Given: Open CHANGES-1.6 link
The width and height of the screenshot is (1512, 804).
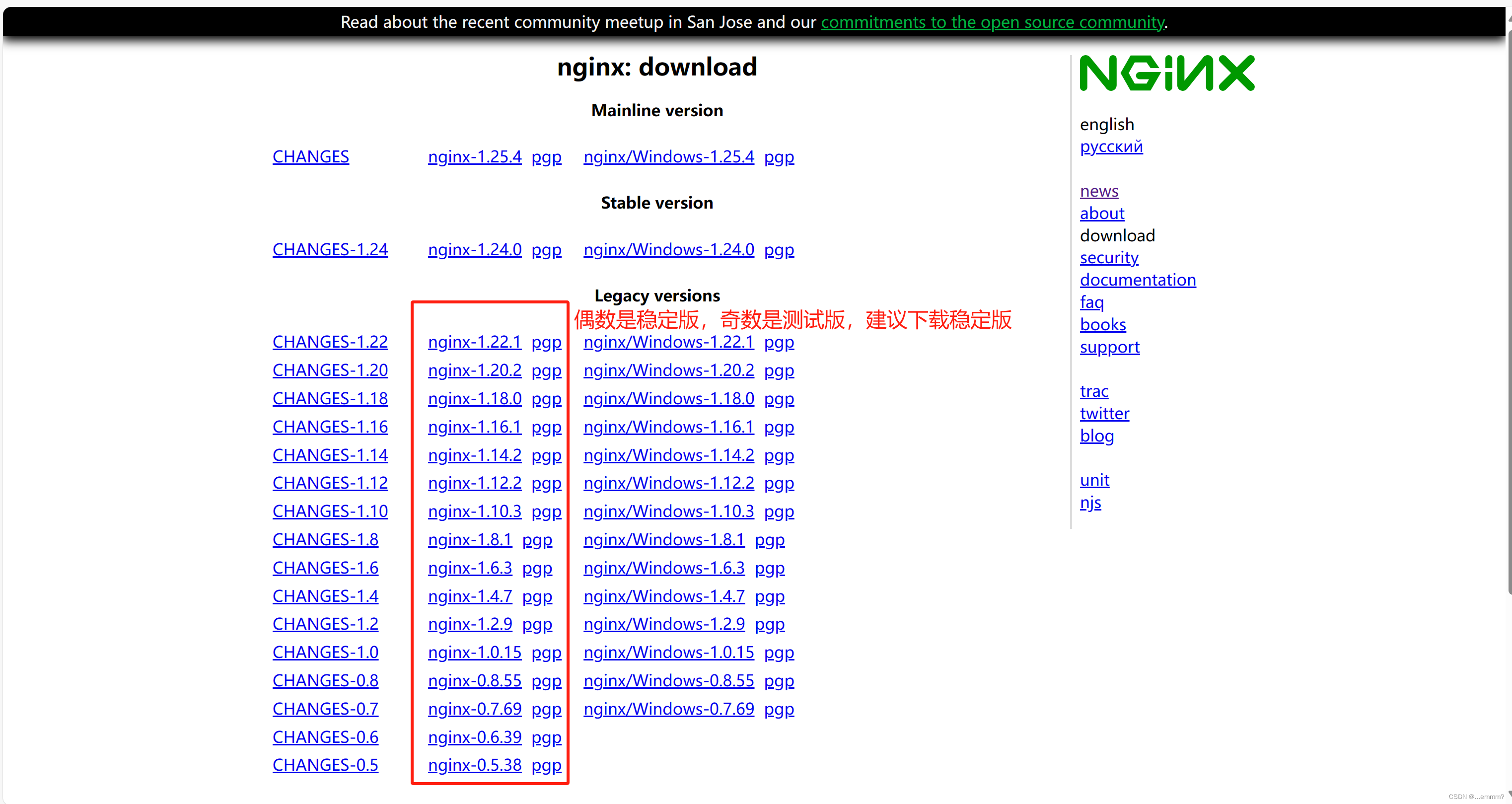Looking at the screenshot, I should (325, 568).
